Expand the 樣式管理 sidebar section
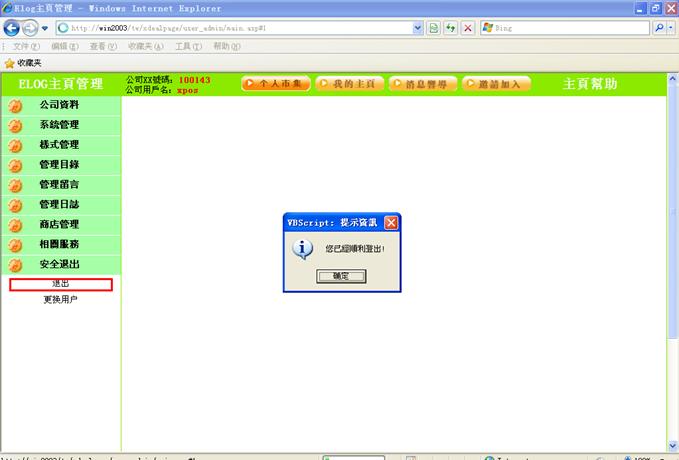The width and height of the screenshot is (679, 460). (60, 145)
